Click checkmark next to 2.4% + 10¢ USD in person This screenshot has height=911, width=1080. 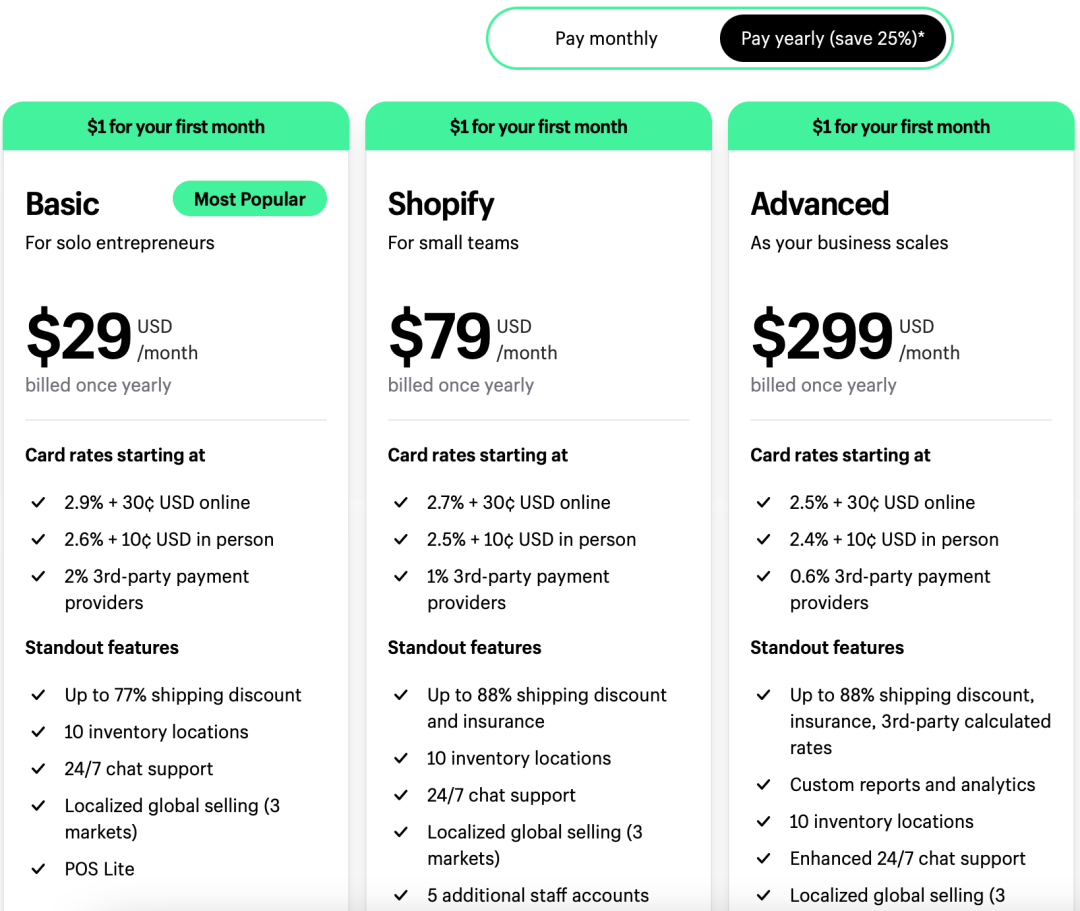pos(763,539)
